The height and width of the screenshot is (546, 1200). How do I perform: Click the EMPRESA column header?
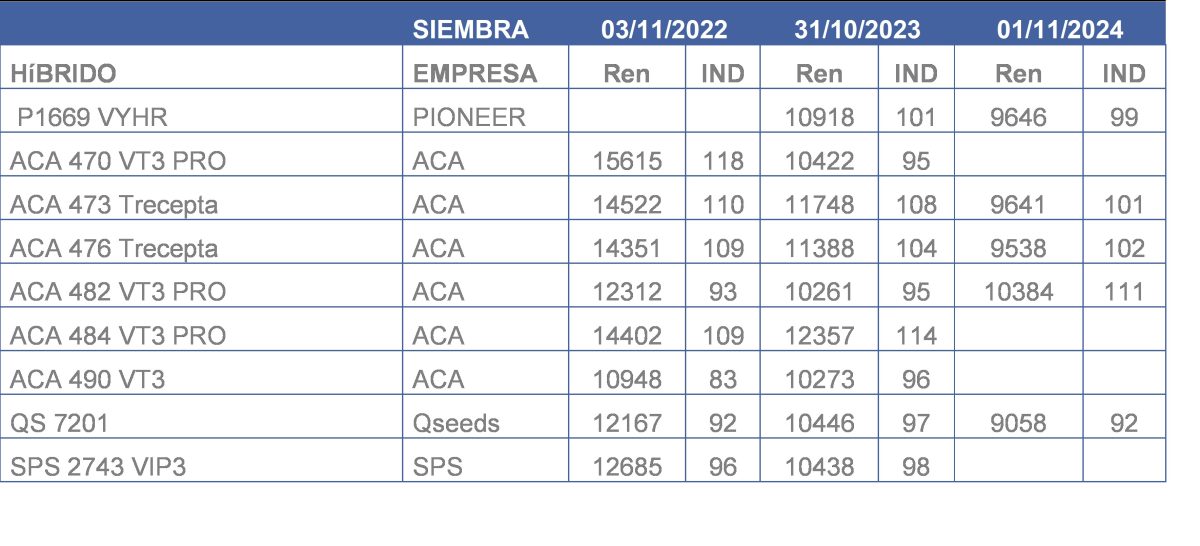coord(474,73)
